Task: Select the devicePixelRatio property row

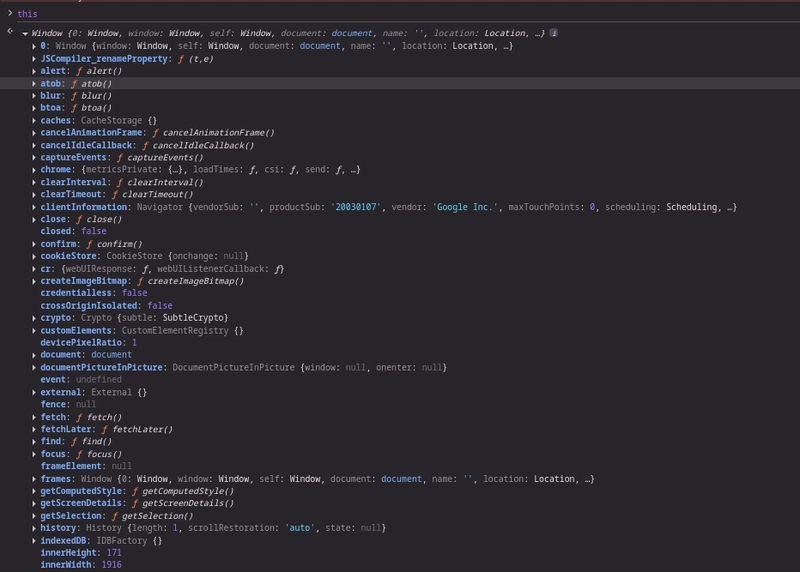Action: coord(88,342)
